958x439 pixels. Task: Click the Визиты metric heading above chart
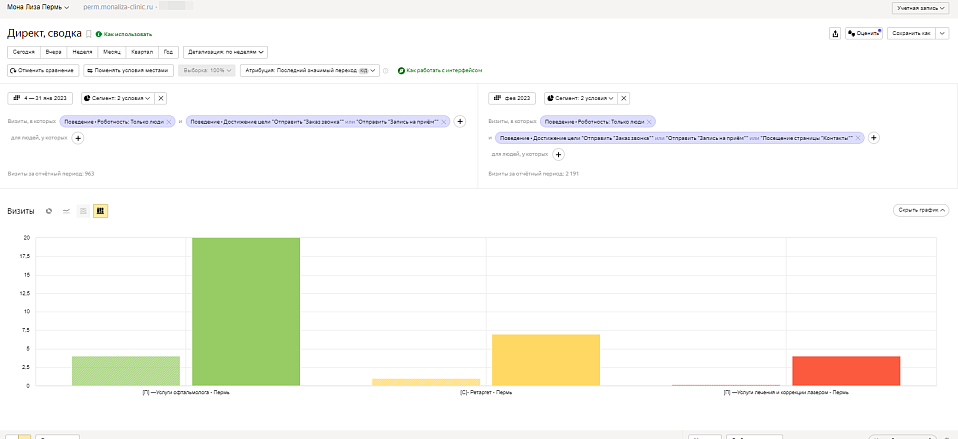[21, 211]
